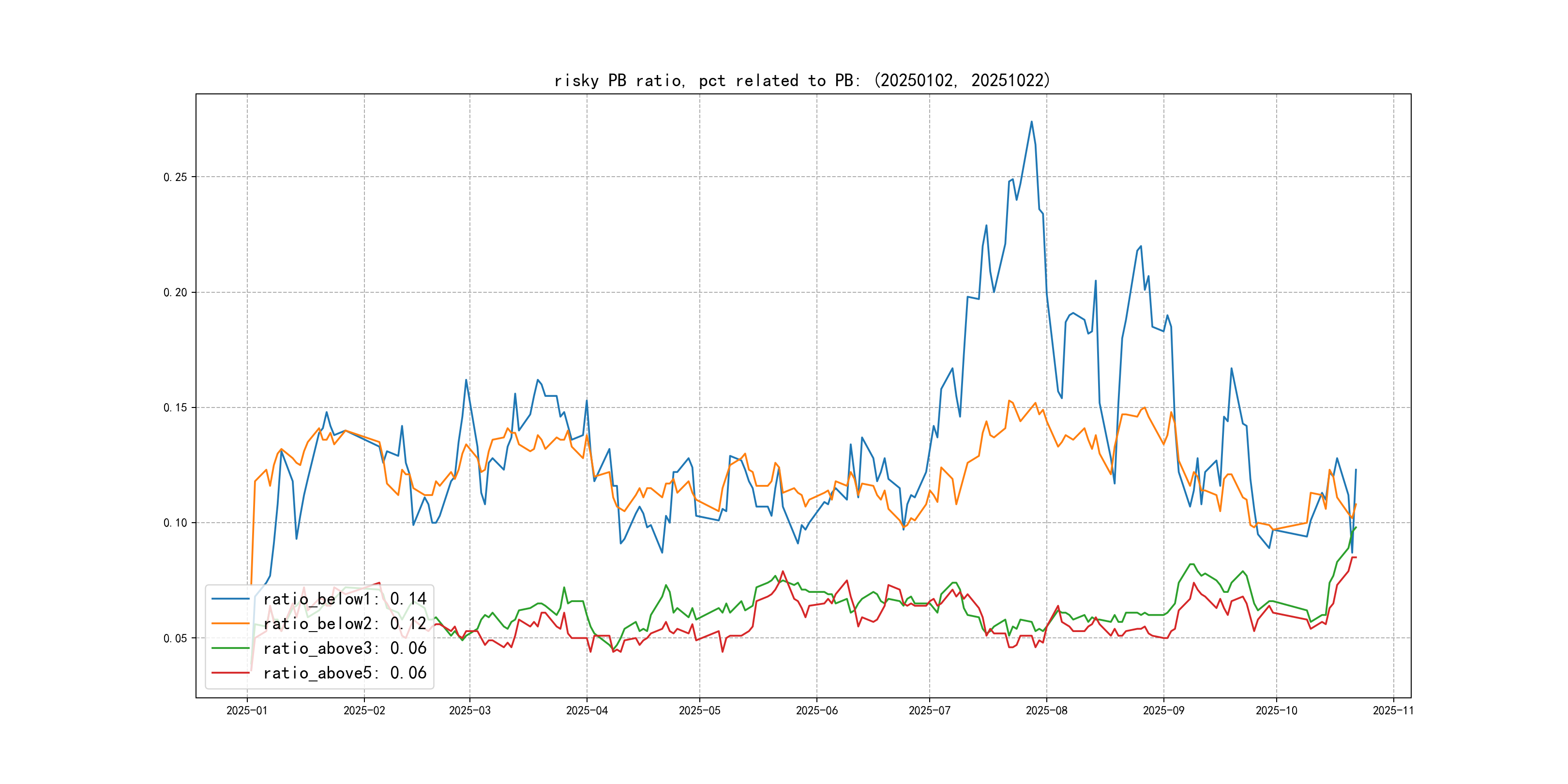1568x784 pixels.
Task: Click the 2025-07 x-axis label
Action: [x=929, y=710]
